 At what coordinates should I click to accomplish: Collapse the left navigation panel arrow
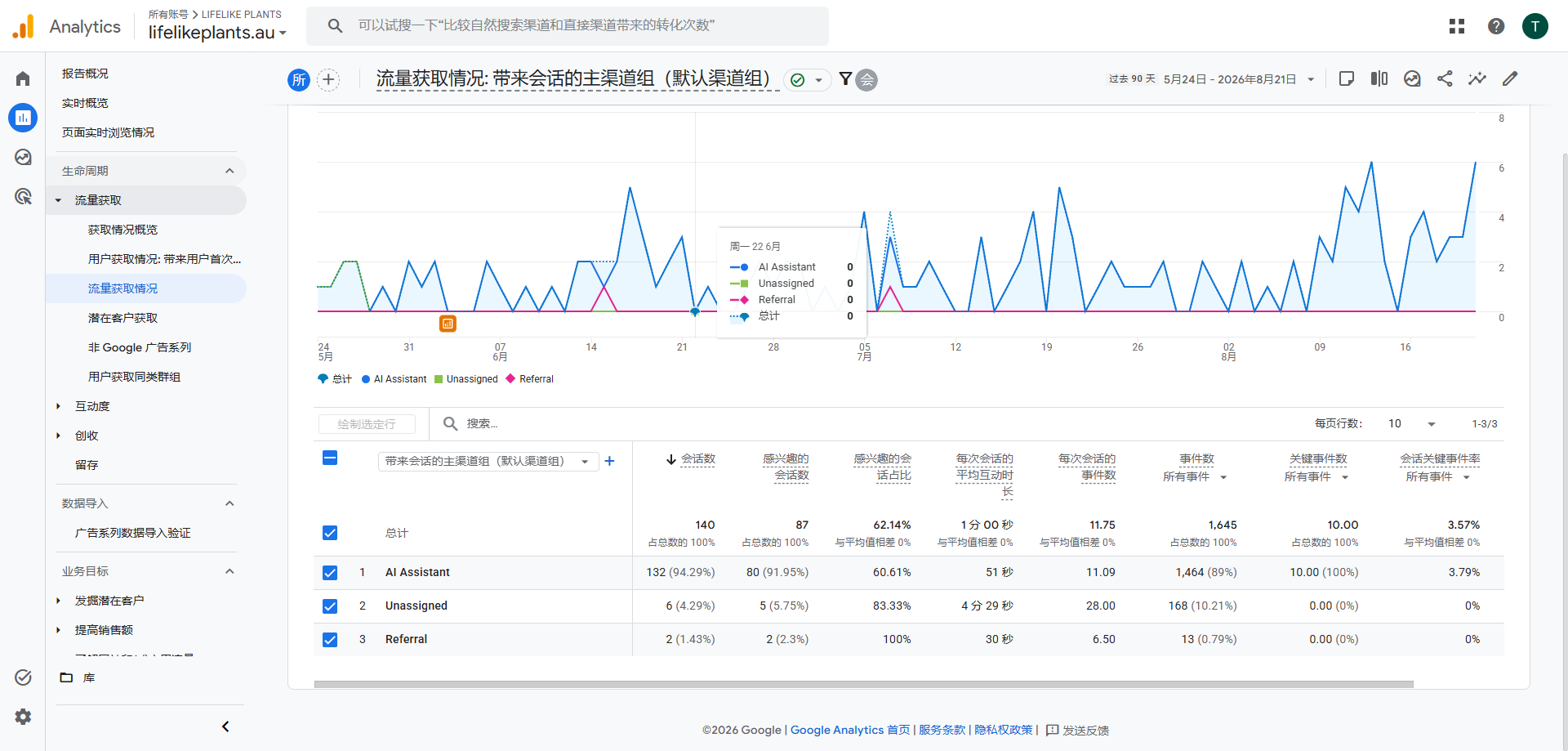click(x=225, y=726)
